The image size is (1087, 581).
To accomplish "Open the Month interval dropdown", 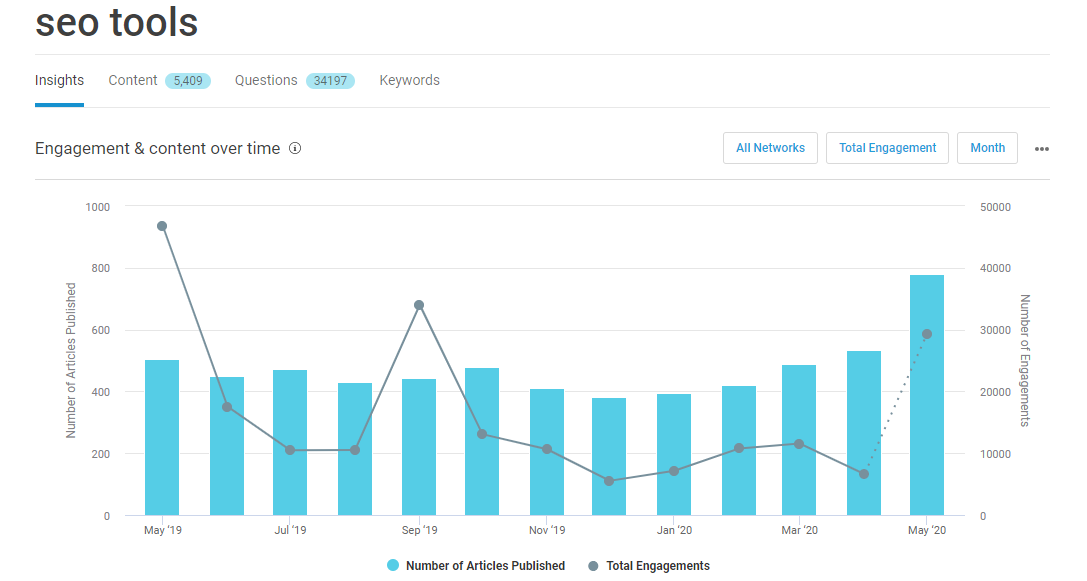I will 987,148.
